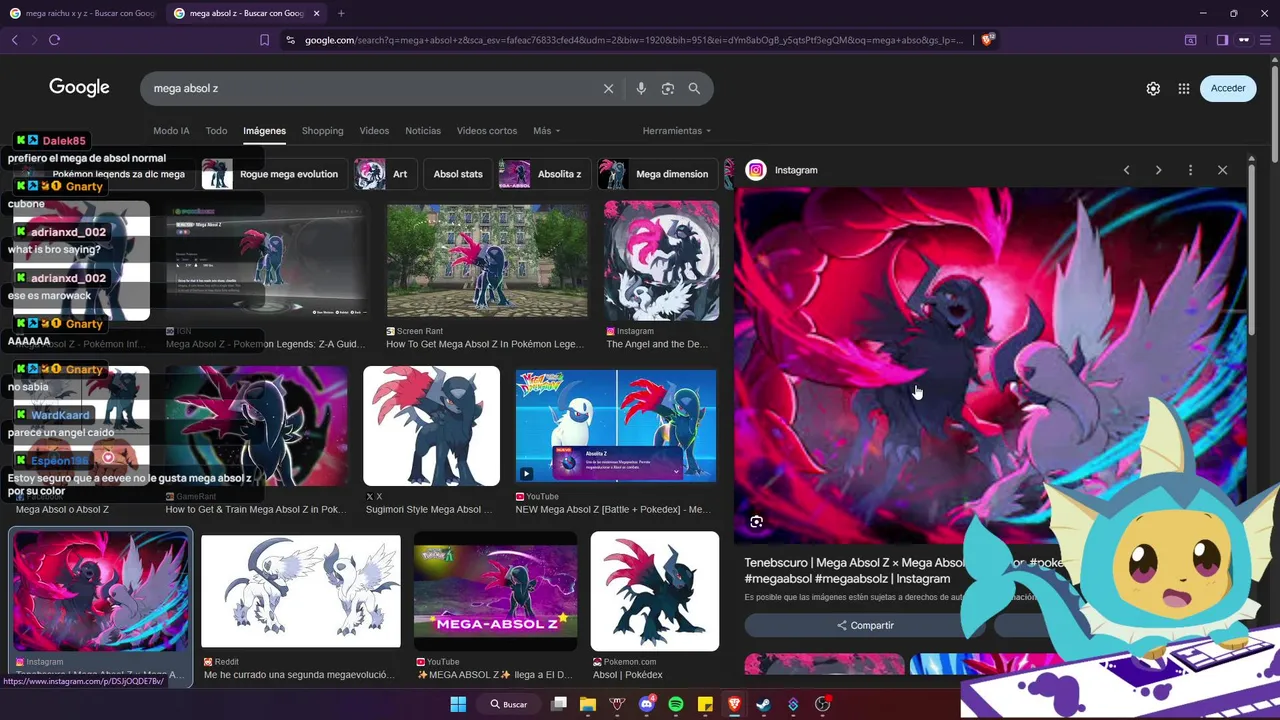Open 'Sugimori Style Mega Absol' image result
The height and width of the screenshot is (720, 1280).
click(x=431, y=426)
